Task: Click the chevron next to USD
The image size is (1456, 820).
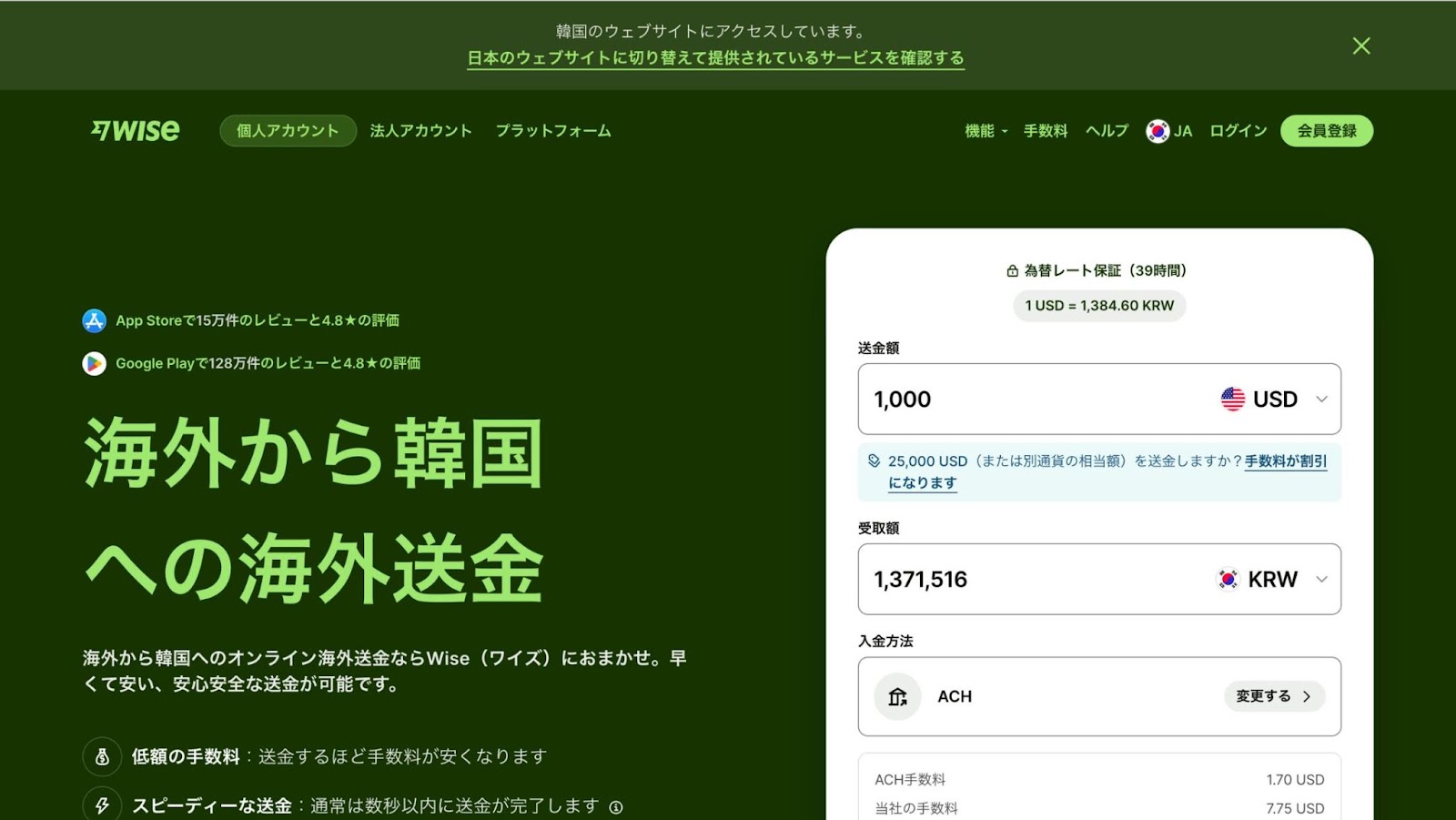Action: click(1322, 400)
